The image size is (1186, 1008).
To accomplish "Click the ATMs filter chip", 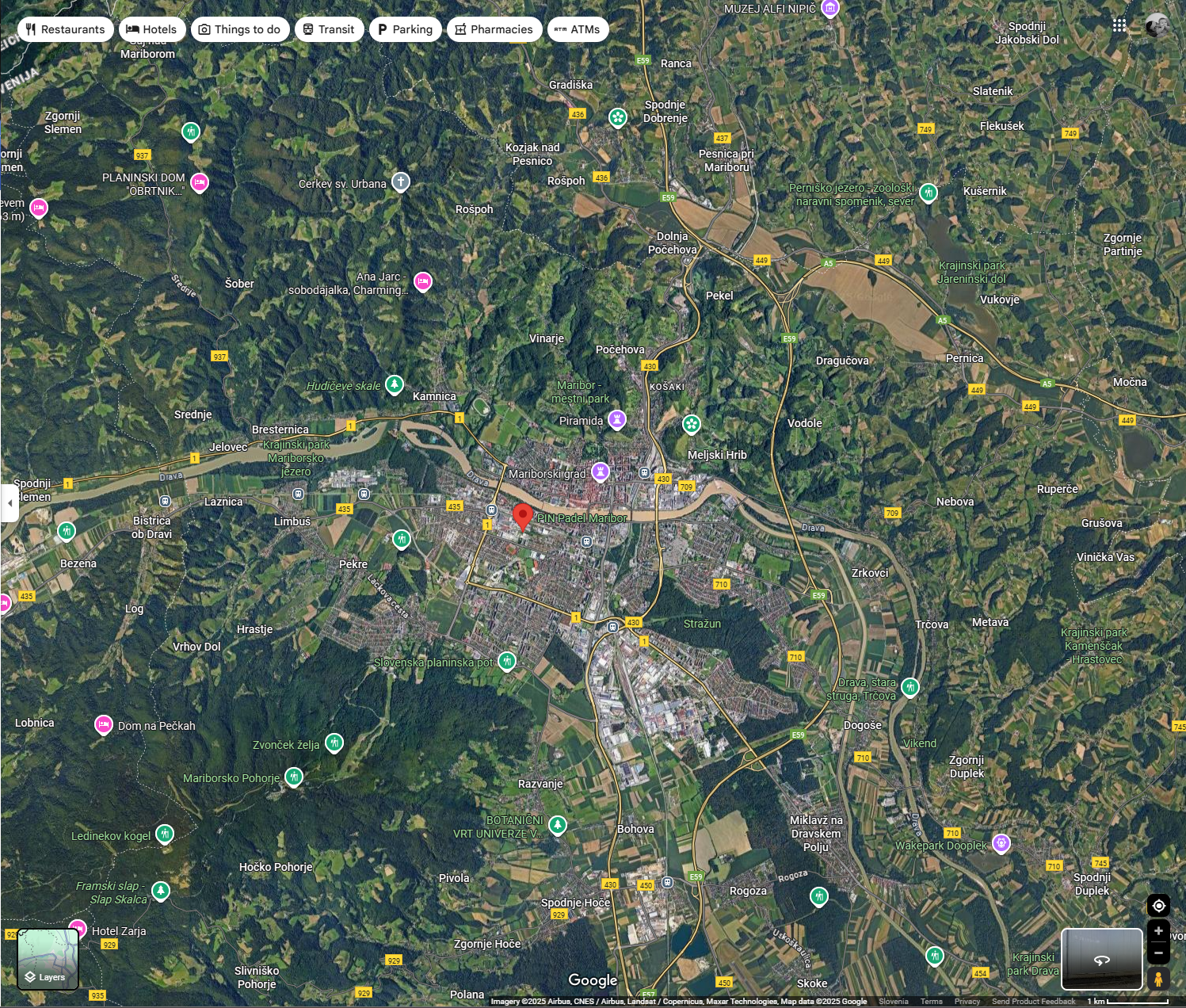I will click(x=578, y=29).
